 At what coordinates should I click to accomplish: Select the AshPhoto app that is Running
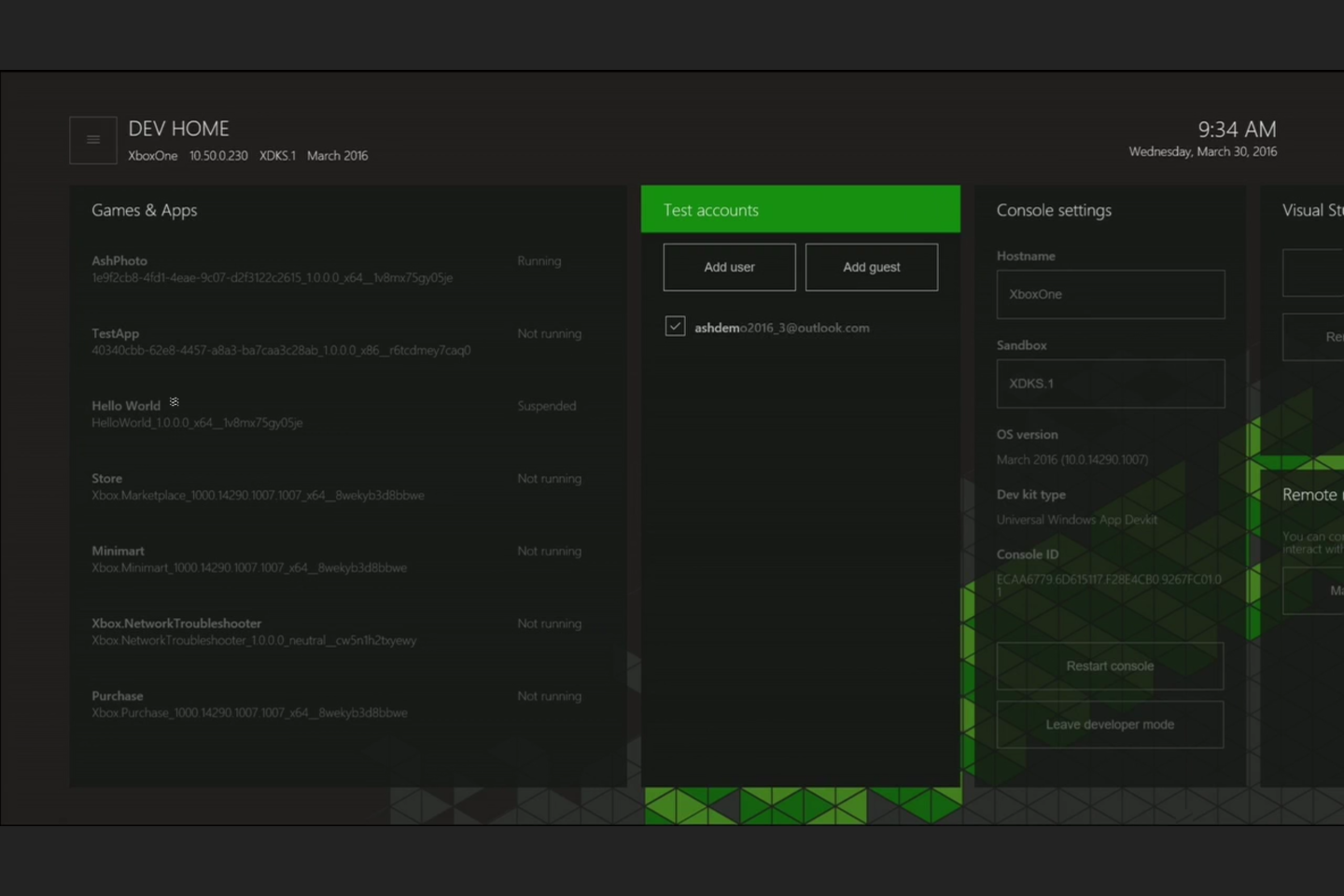(280, 269)
